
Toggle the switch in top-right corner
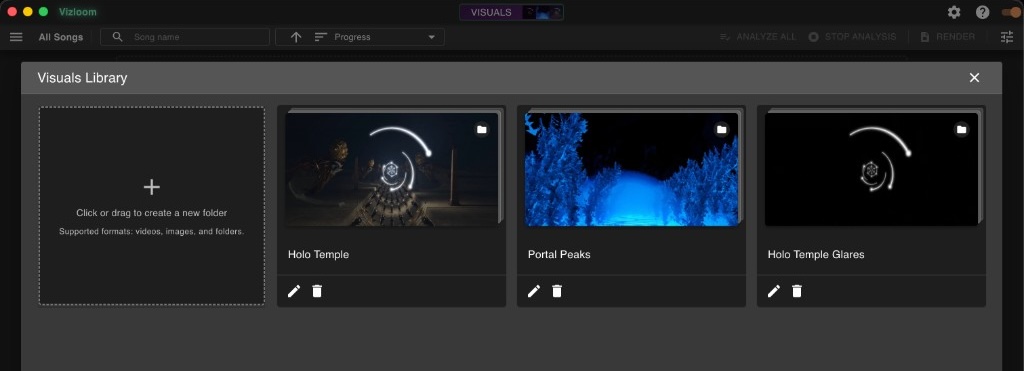[1011, 12]
